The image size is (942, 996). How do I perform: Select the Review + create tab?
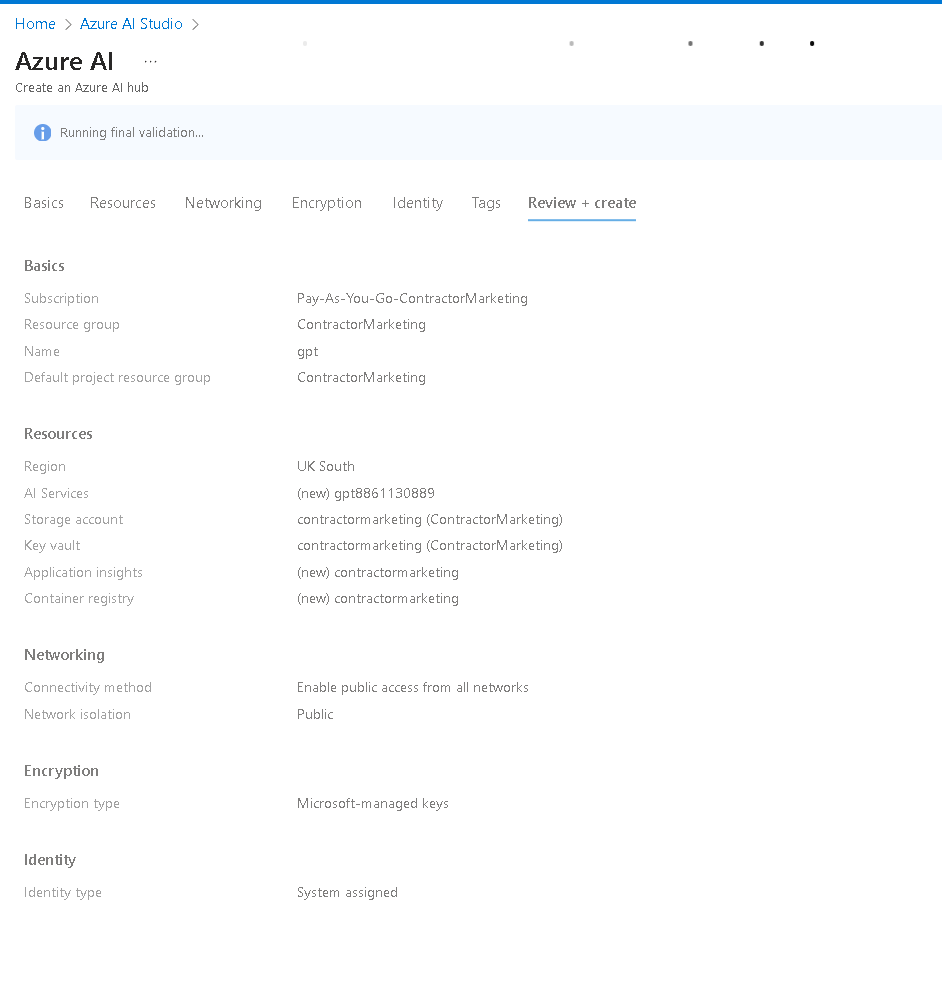pyautogui.click(x=582, y=203)
